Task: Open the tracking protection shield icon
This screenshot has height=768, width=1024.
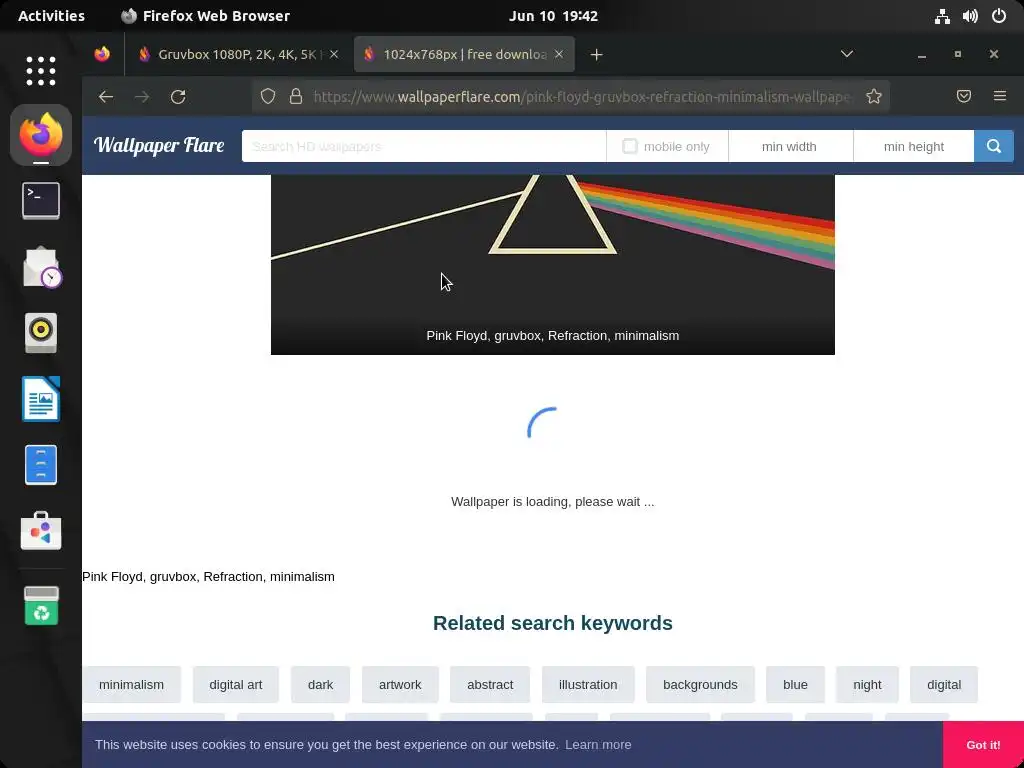Action: (268, 97)
